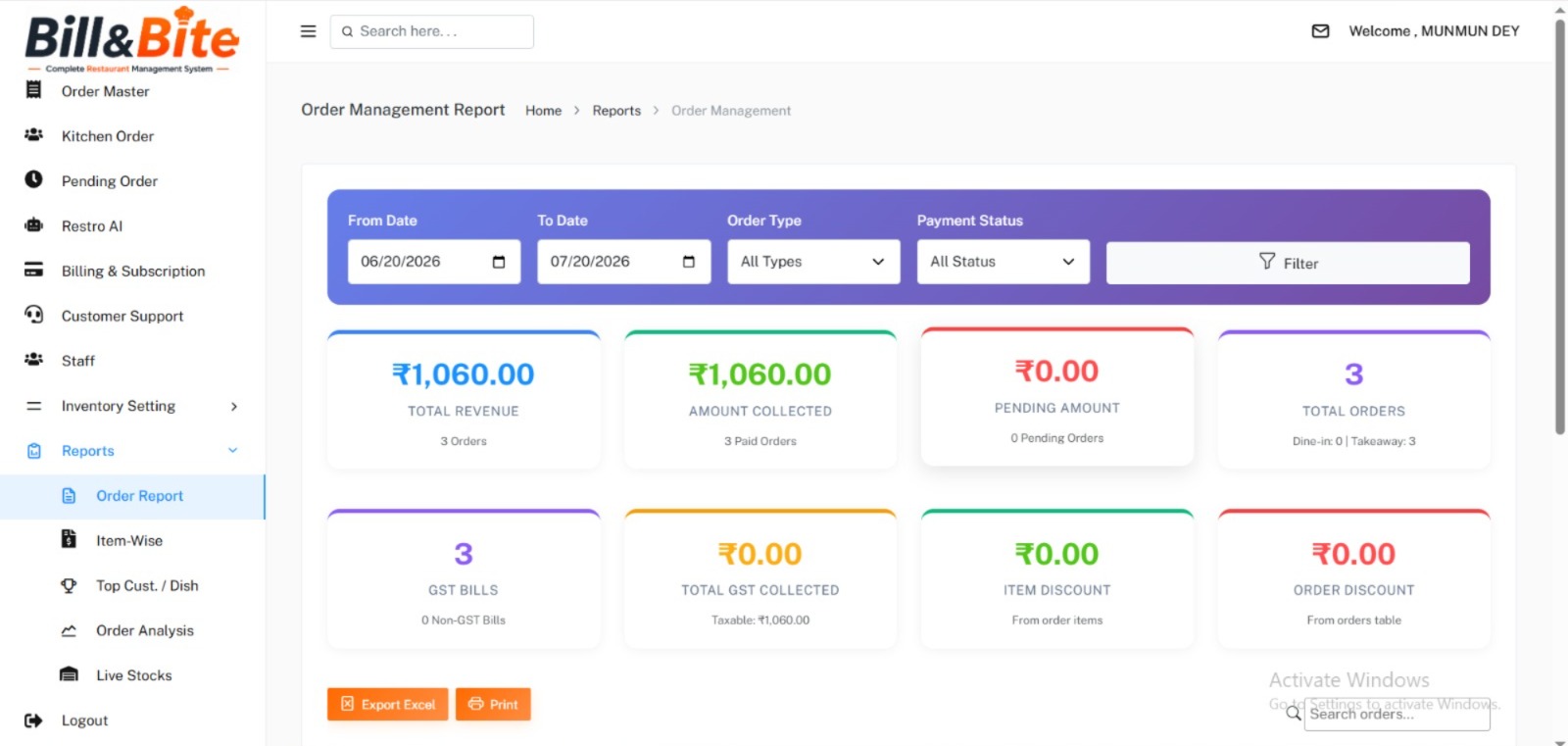
Task: Click the Item Discount card
Action: tap(1057, 579)
